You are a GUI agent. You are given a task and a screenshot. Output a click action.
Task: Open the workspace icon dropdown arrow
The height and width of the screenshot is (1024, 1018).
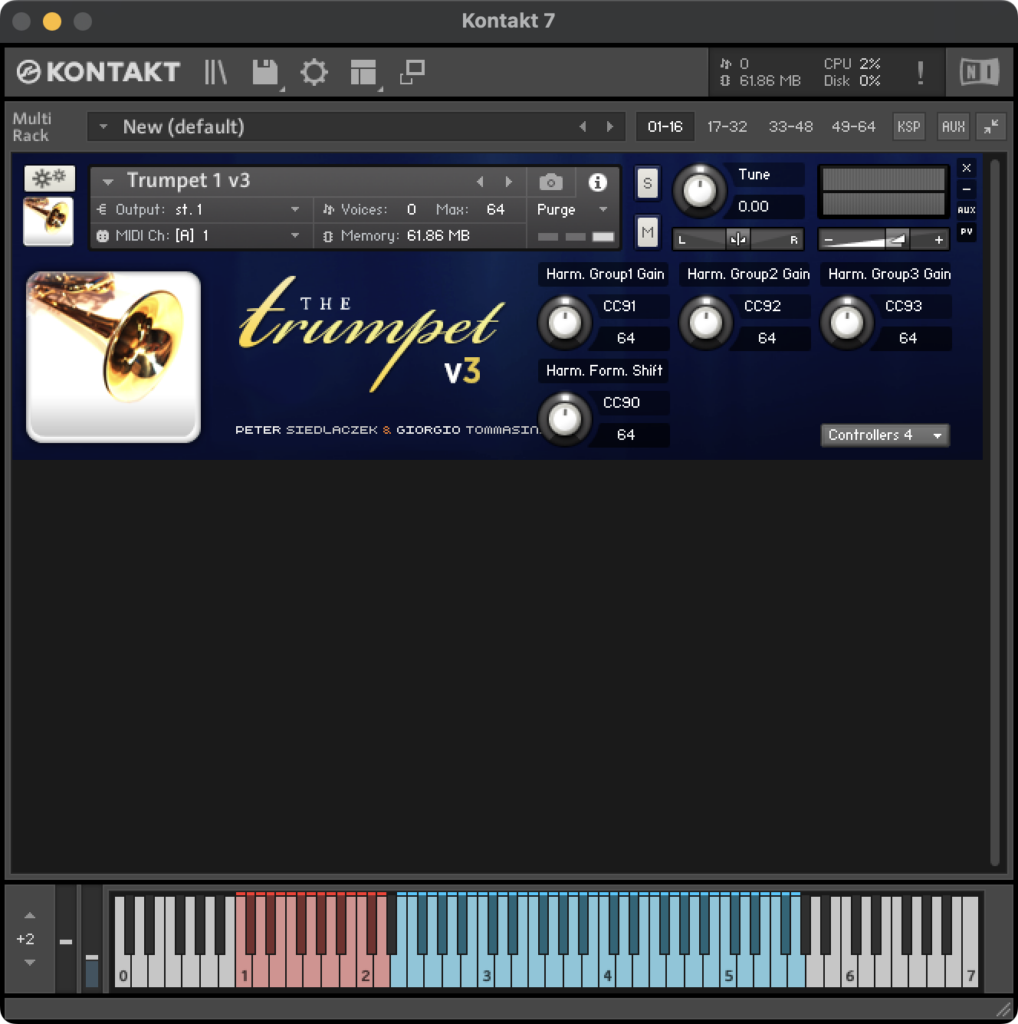tap(381, 88)
